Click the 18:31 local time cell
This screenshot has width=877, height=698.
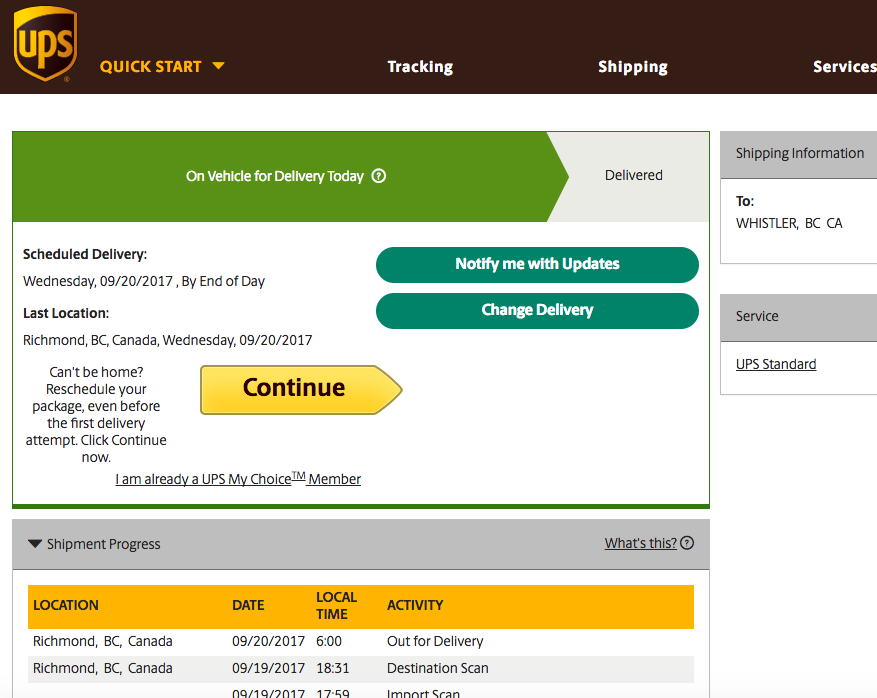coord(332,668)
